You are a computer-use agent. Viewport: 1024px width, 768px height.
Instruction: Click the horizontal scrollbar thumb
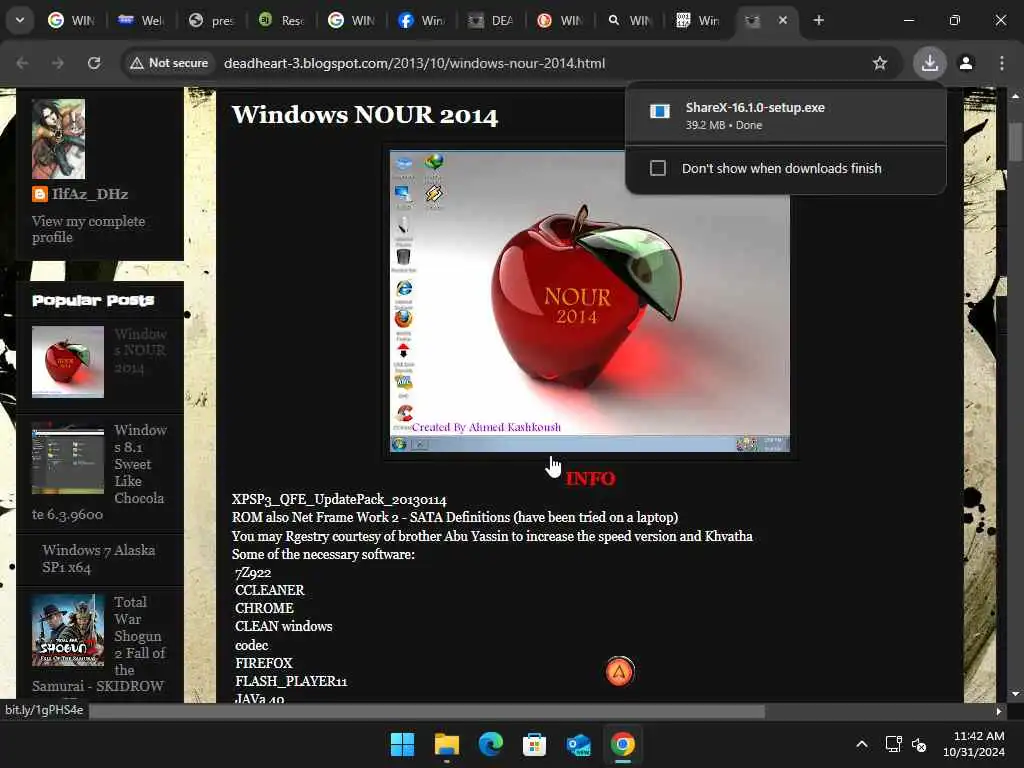pos(426,711)
